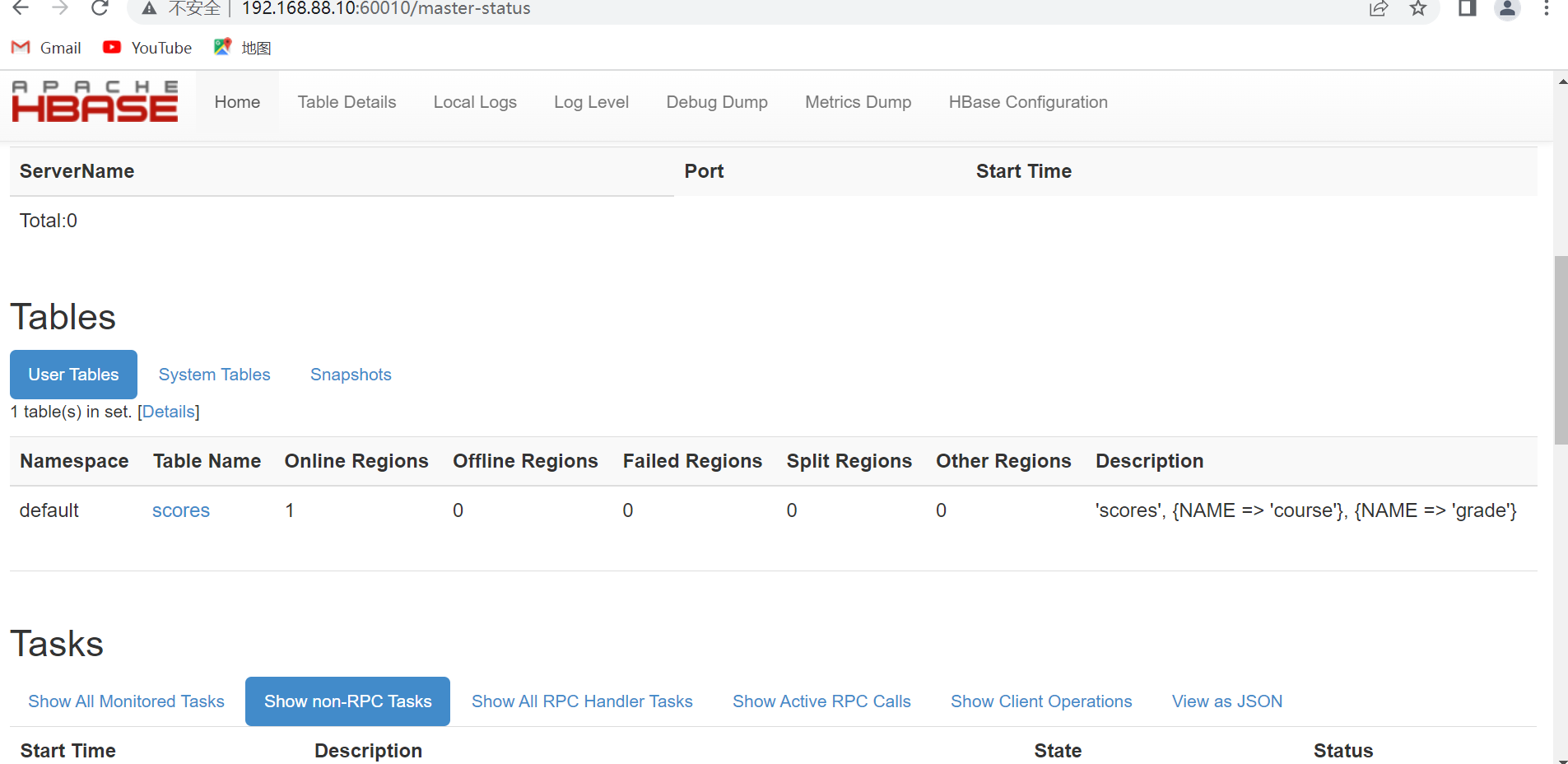Click the Other Regions header
This screenshot has width=1568, height=764.
(1003, 461)
